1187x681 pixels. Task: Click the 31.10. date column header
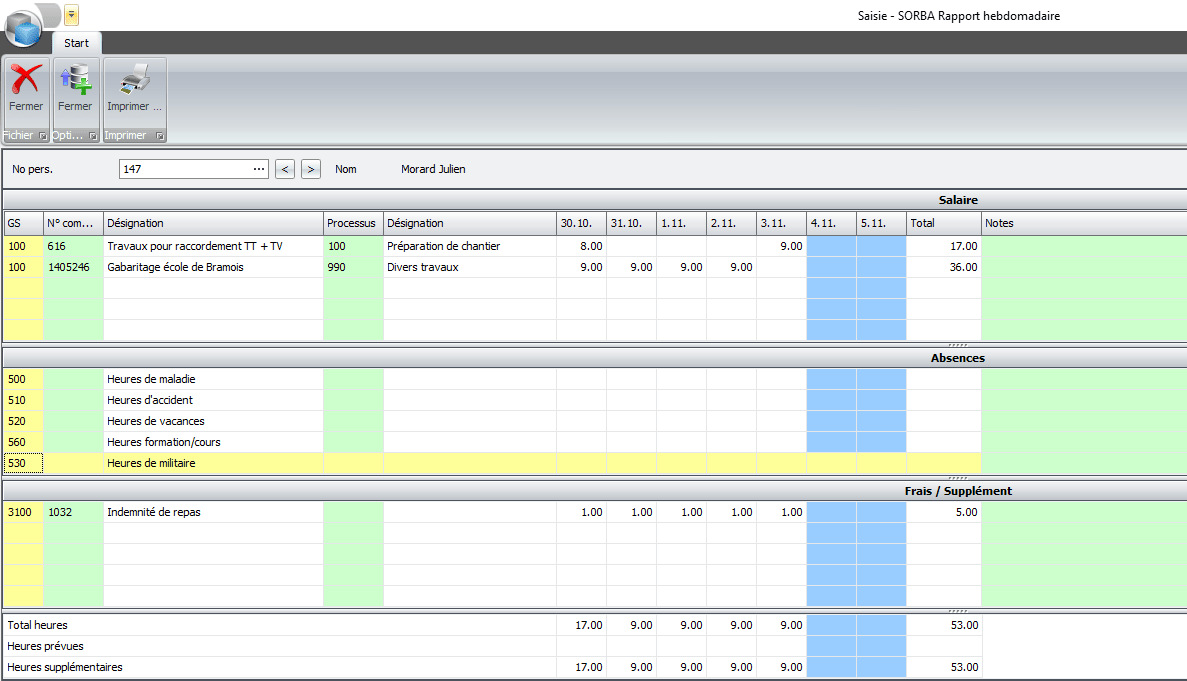tap(631, 223)
